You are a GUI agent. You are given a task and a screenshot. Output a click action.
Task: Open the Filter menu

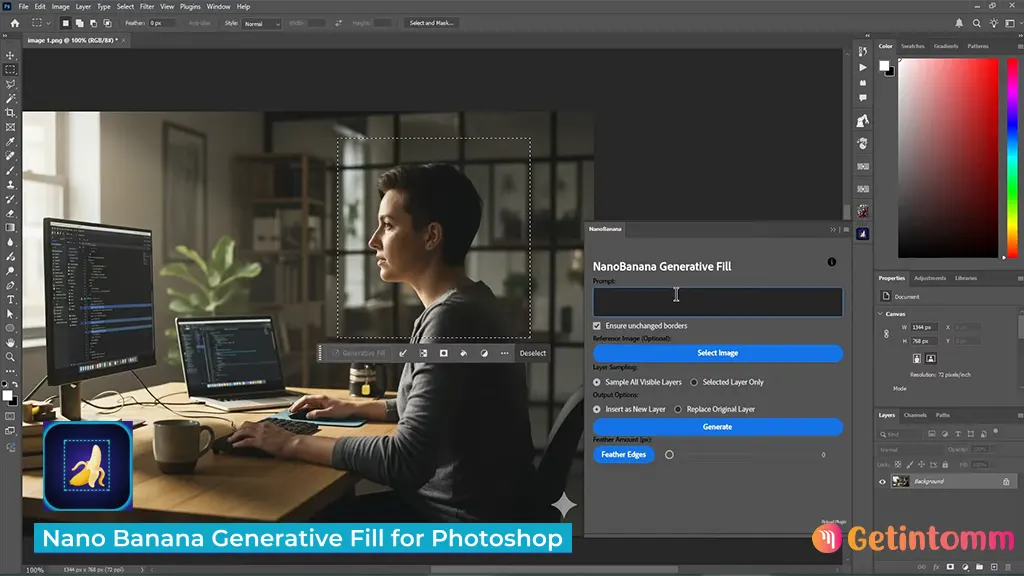click(147, 7)
